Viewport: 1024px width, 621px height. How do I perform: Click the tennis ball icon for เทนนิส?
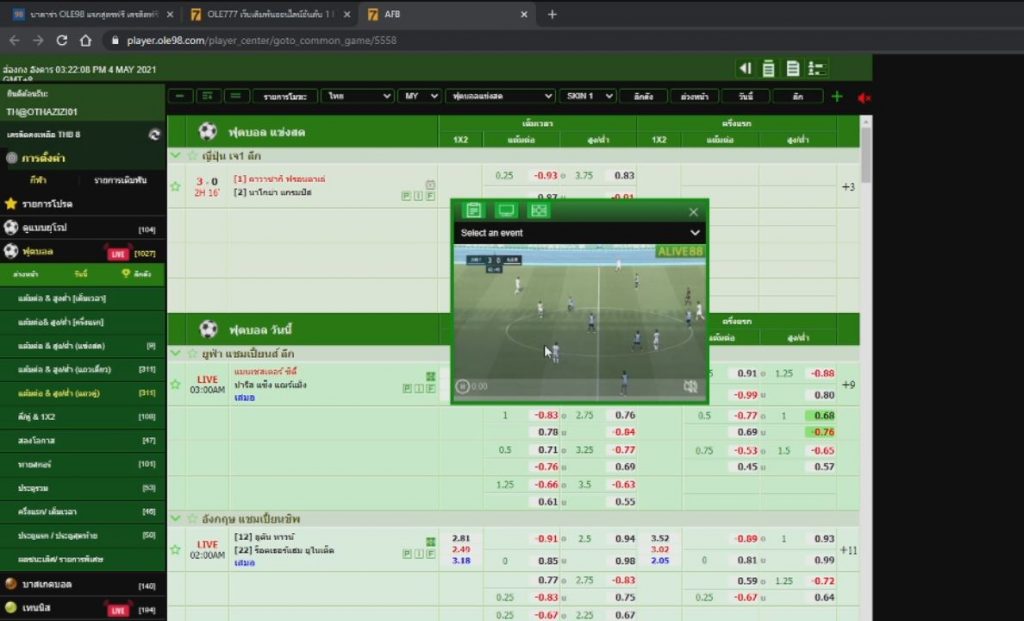[11, 607]
